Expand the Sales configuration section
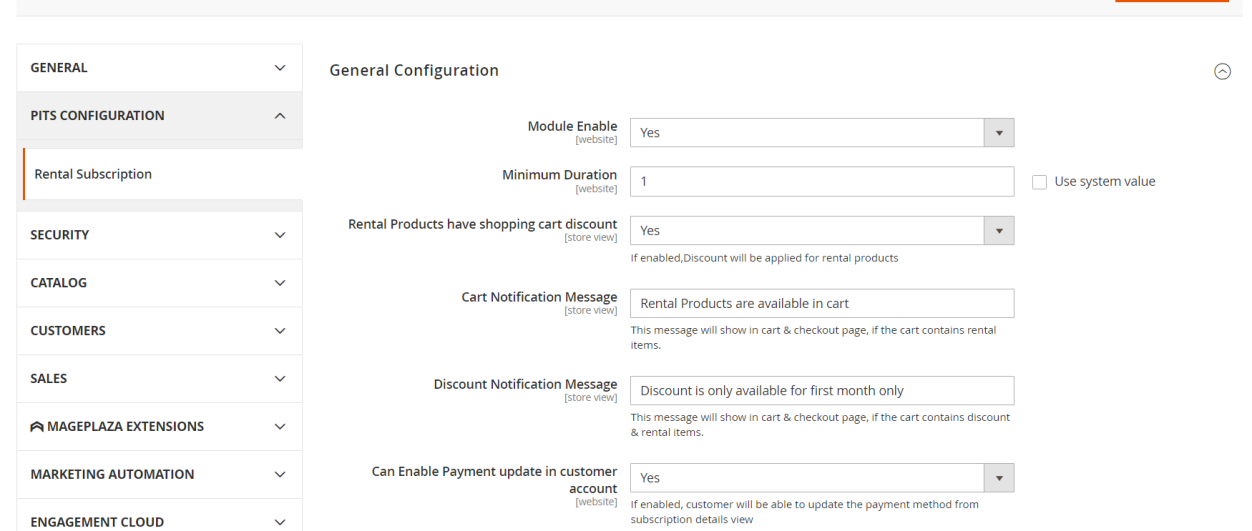The image size is (1252, 531). coord(159,379)
